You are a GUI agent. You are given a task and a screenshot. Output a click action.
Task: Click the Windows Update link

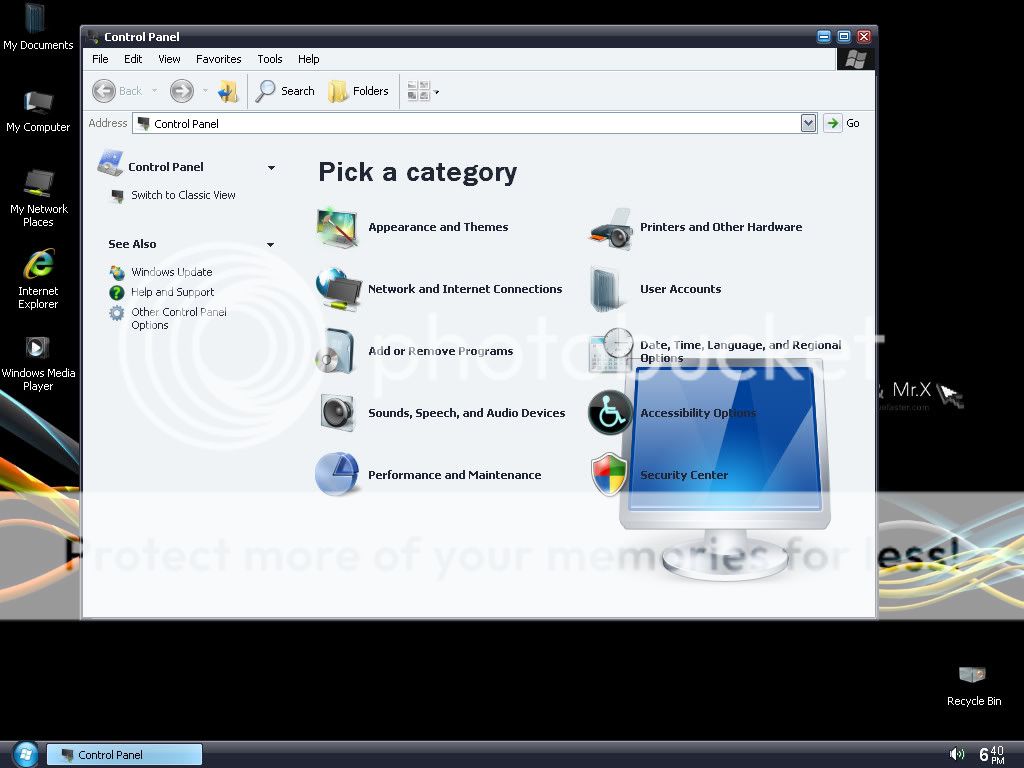[x=171, y=272]
